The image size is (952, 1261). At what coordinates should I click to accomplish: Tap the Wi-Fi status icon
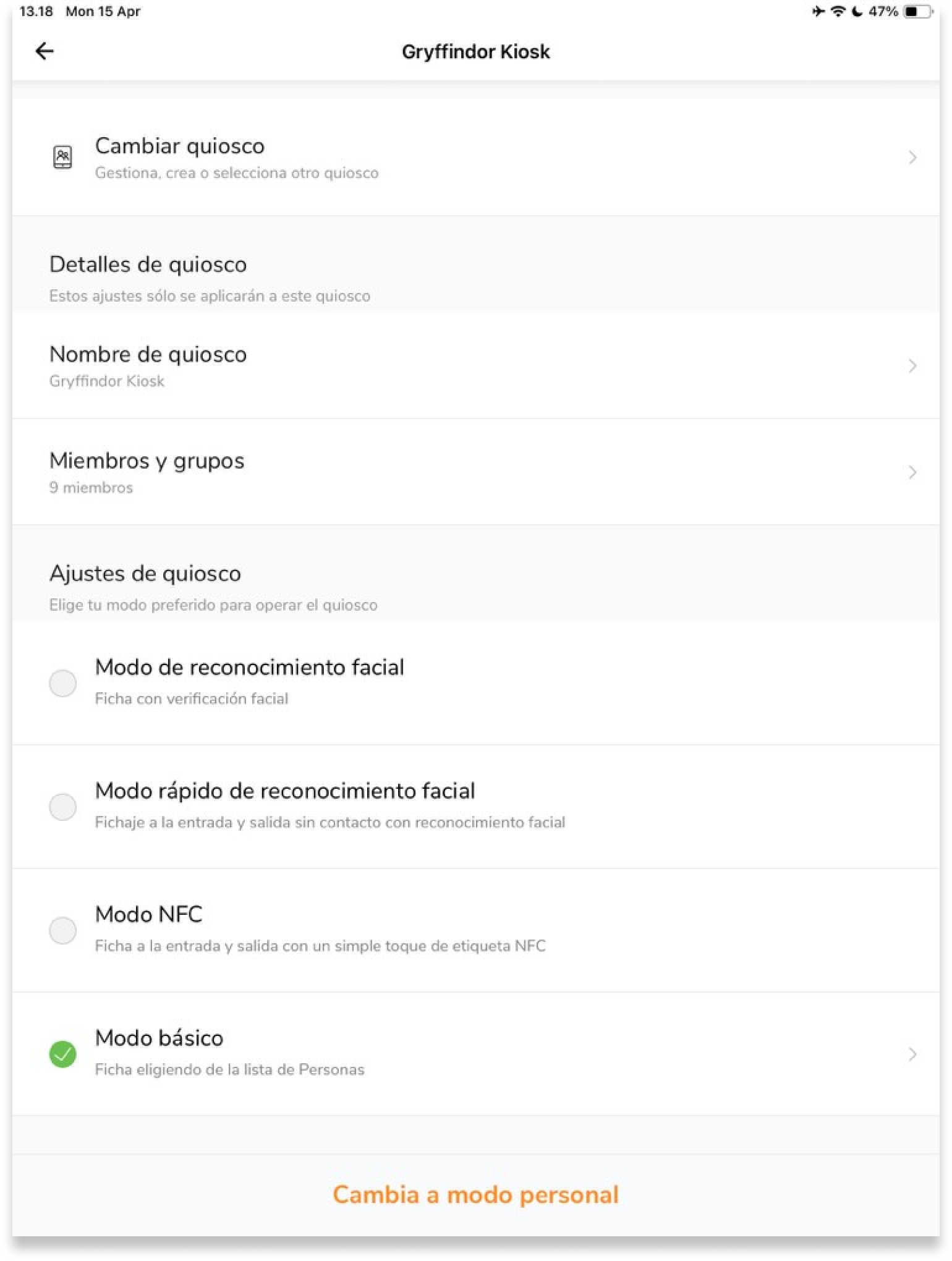tap(838, 12)
